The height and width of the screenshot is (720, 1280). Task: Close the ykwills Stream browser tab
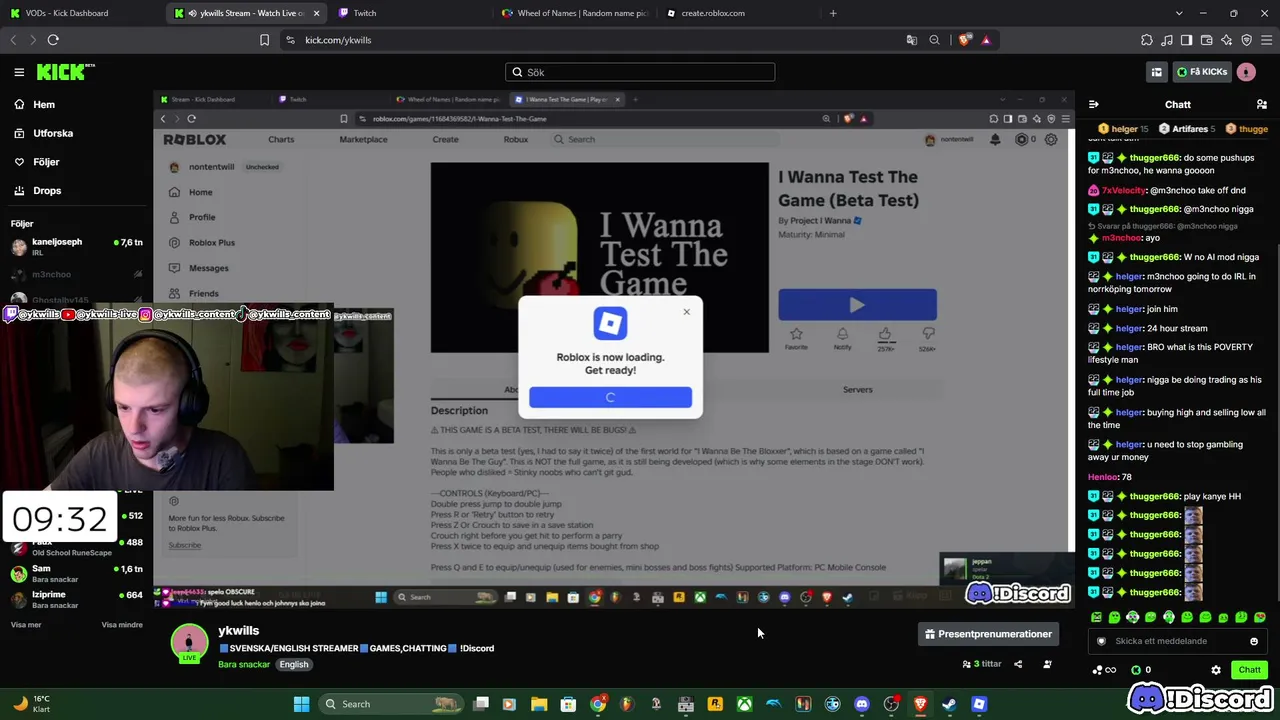click(x=316, y=13)
